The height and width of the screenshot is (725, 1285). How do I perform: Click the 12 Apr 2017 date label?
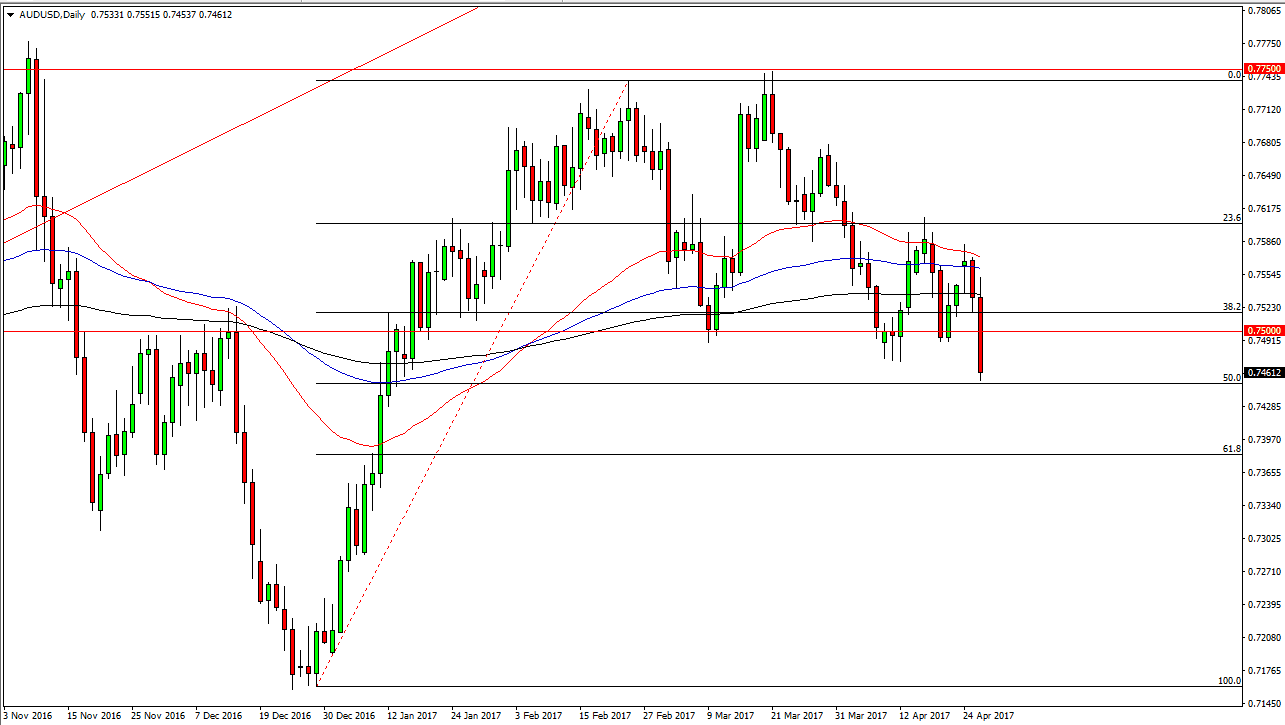(x=925, y=716)
